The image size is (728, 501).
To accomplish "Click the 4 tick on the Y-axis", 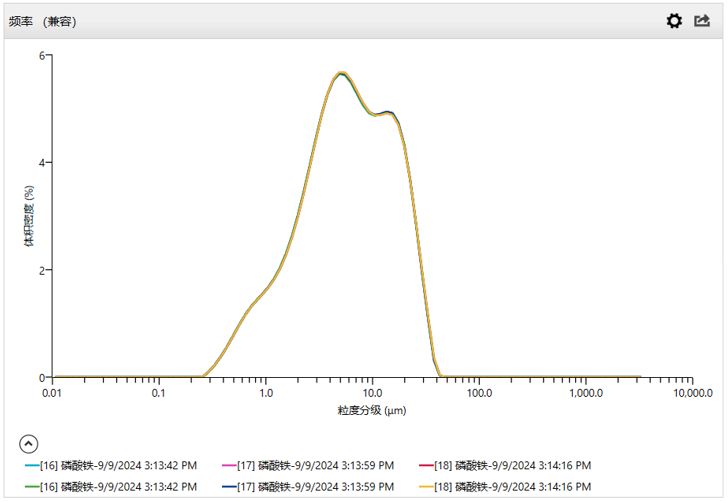I will click(41, 162).
